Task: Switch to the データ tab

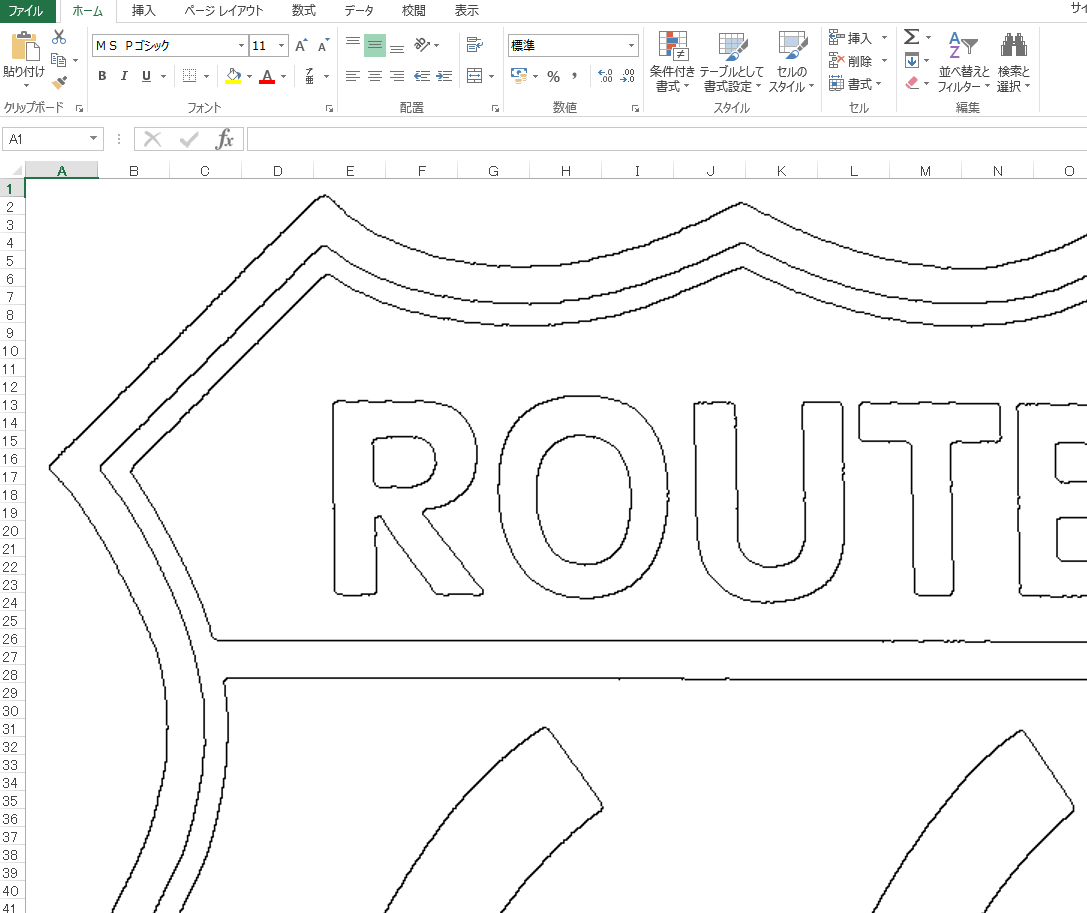Action: [359, 11]
